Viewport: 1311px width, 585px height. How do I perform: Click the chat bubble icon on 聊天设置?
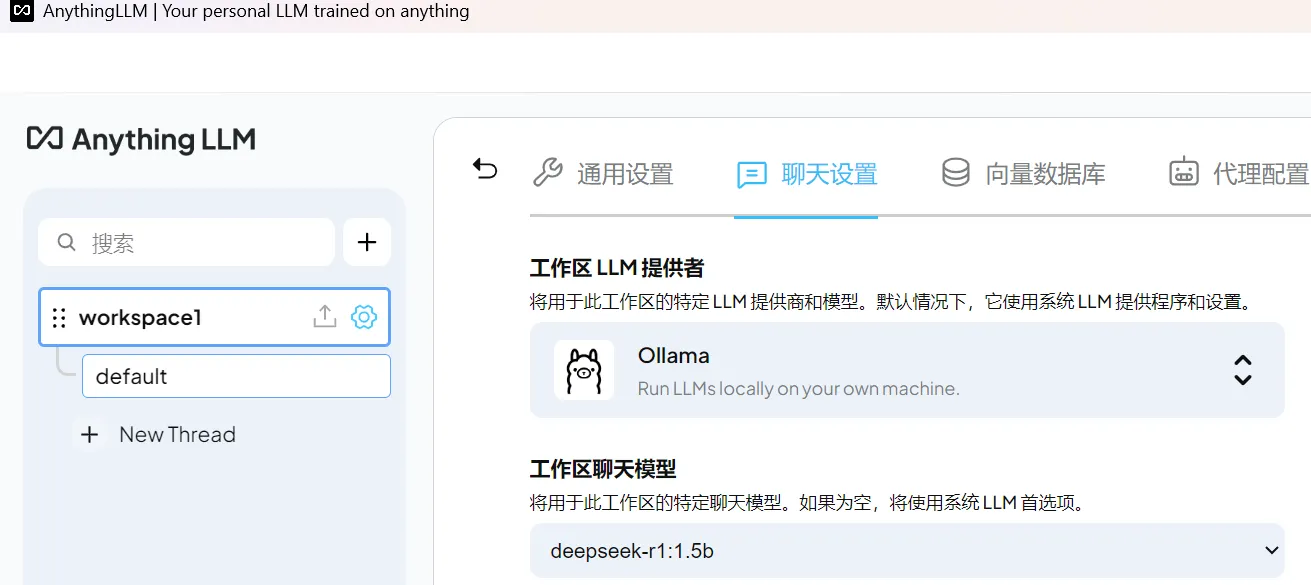coord(751,175)
